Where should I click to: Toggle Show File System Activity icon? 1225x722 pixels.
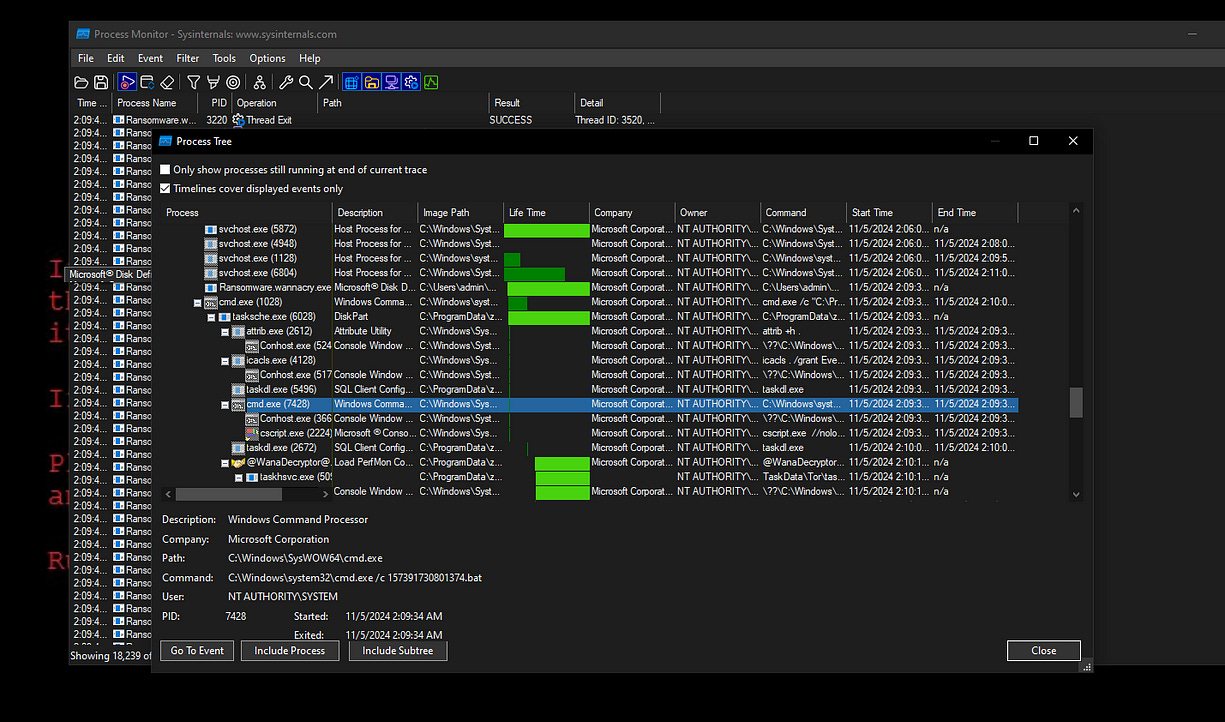(372, 82)
